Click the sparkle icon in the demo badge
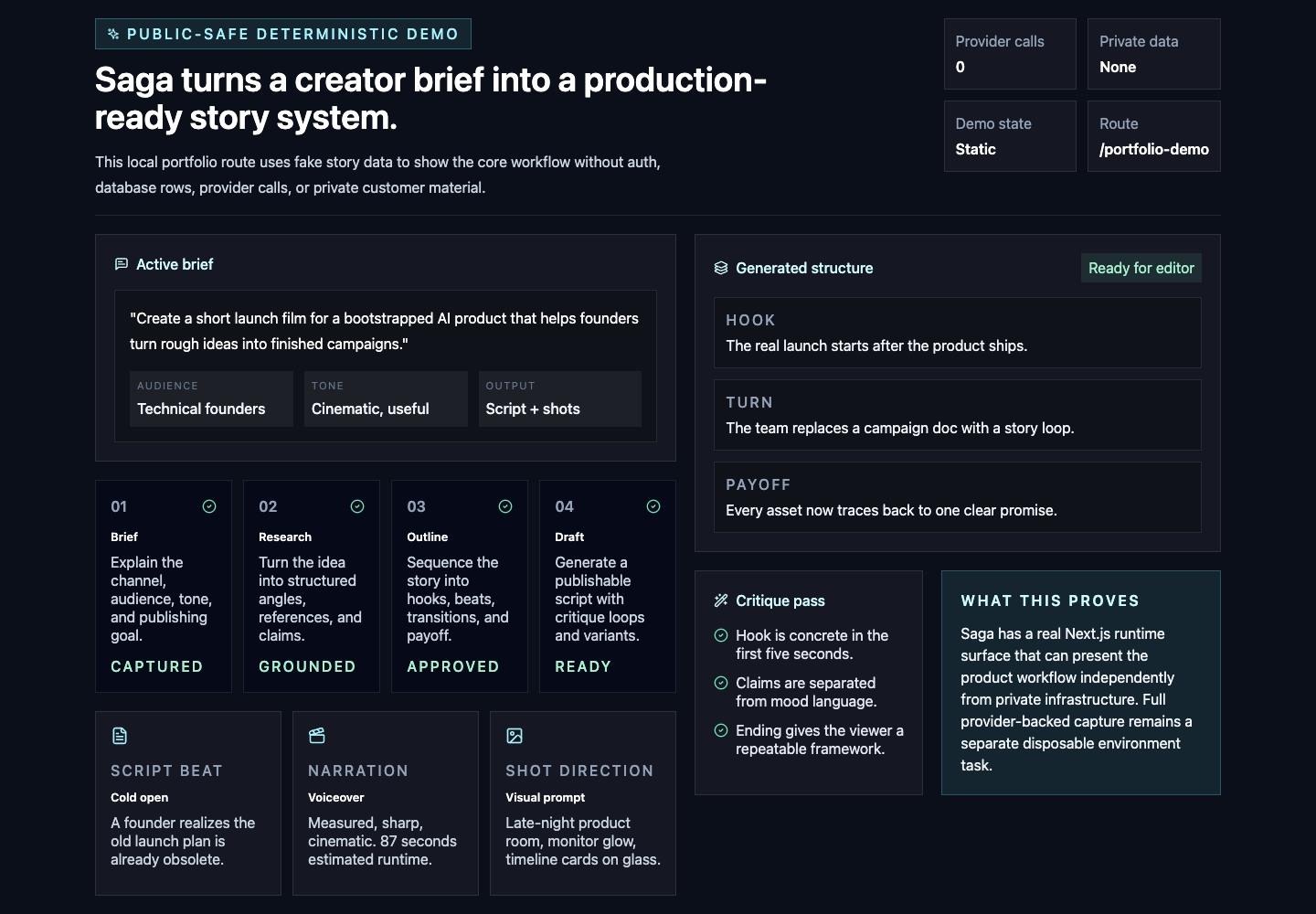 coord(113,34)
